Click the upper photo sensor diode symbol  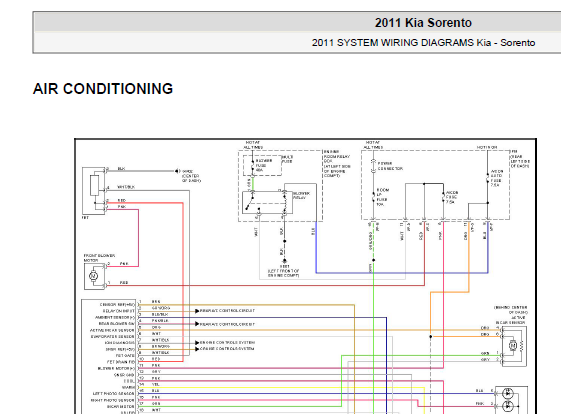coord(507,393)
